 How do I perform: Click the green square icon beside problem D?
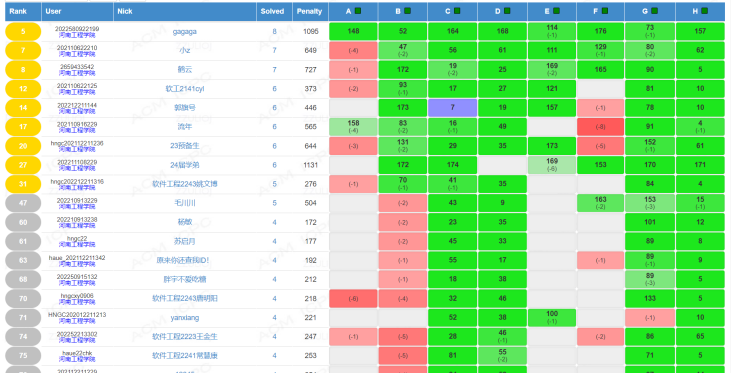pyautogui.click(x=507, y=11)
